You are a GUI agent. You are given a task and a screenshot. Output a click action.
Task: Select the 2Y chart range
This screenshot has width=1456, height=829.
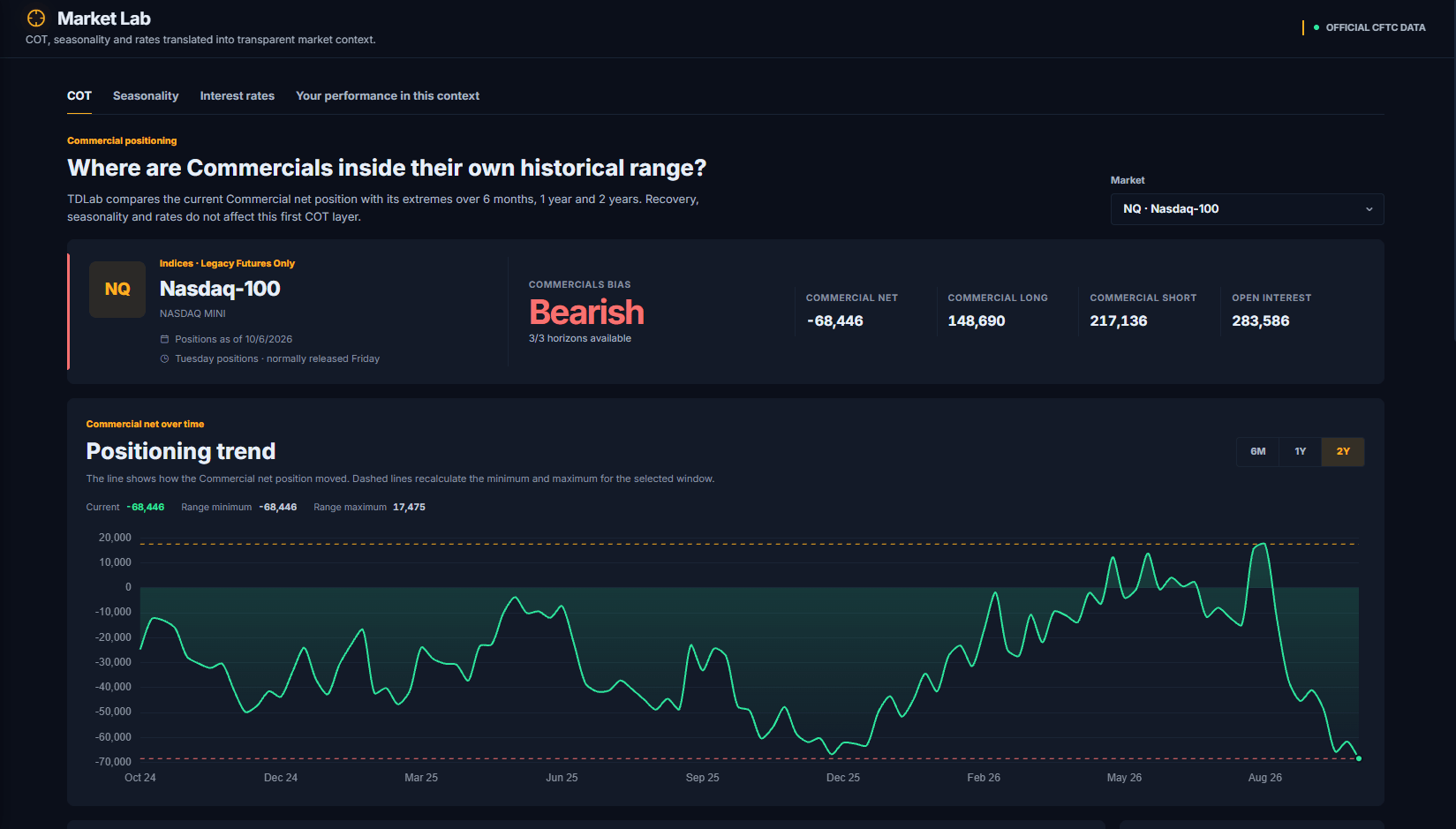tap(1343, 451)
